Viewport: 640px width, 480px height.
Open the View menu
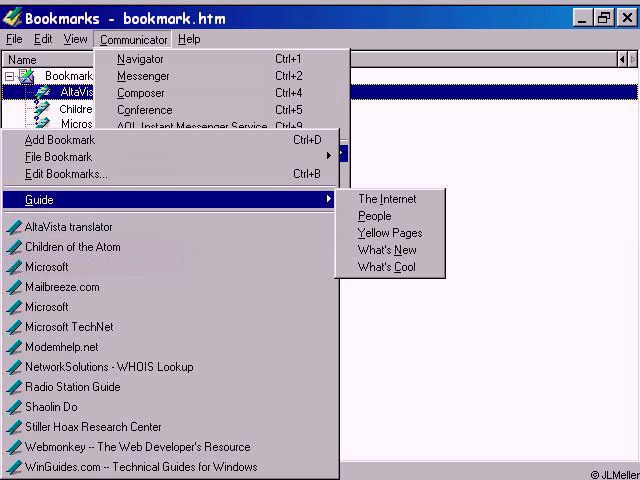(x=76, y=39)
